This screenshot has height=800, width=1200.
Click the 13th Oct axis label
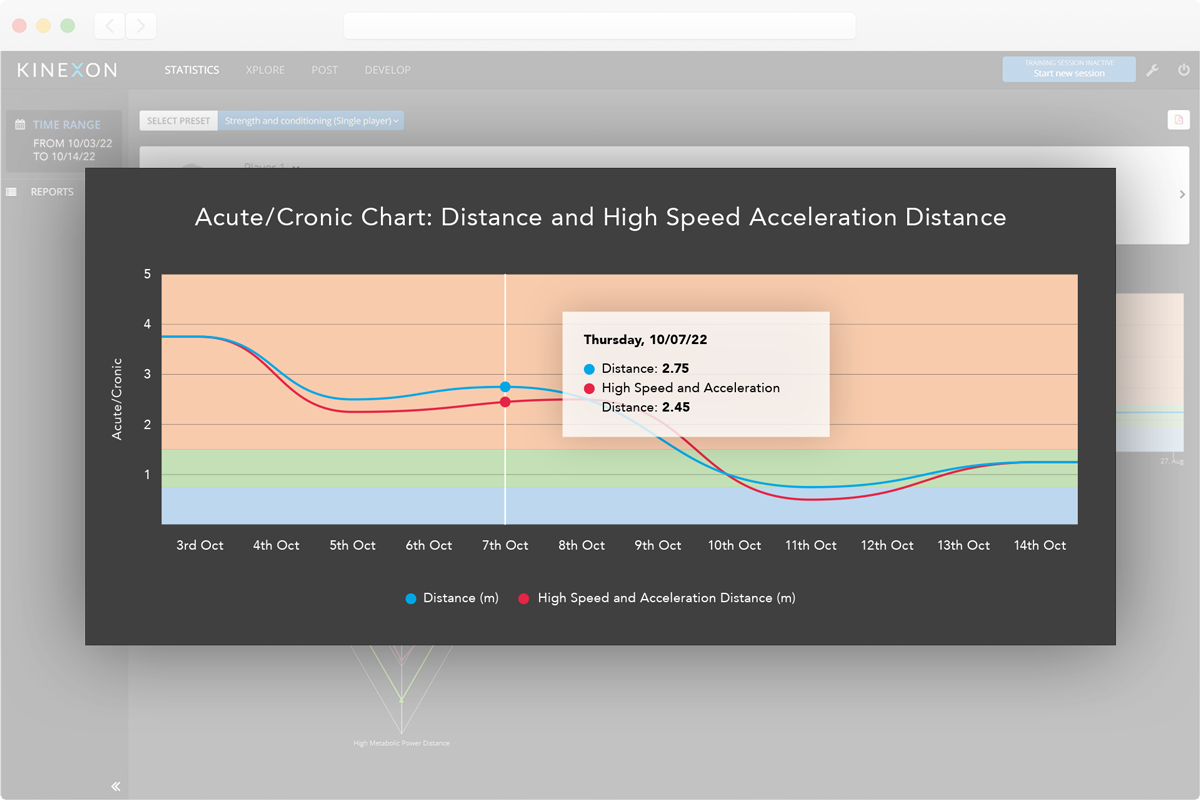point(964,545)
